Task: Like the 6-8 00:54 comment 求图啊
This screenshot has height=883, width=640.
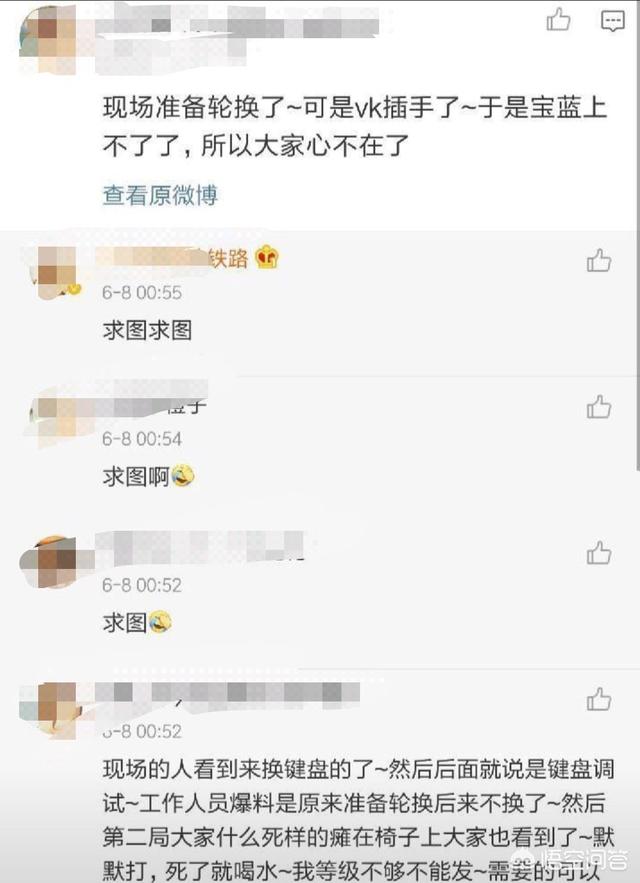Action: 598,407
